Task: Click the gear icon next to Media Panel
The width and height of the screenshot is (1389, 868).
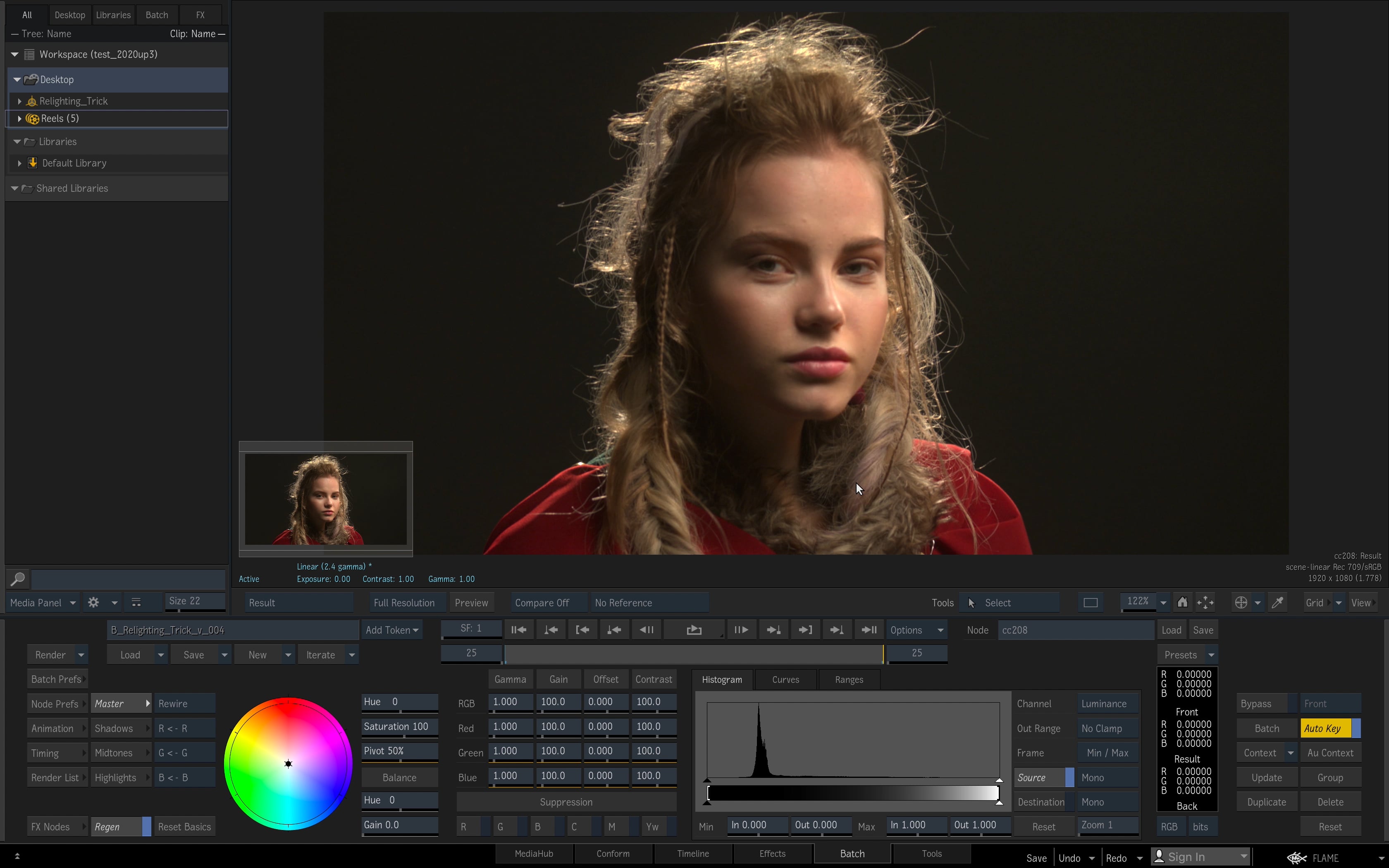Action: 93,602
